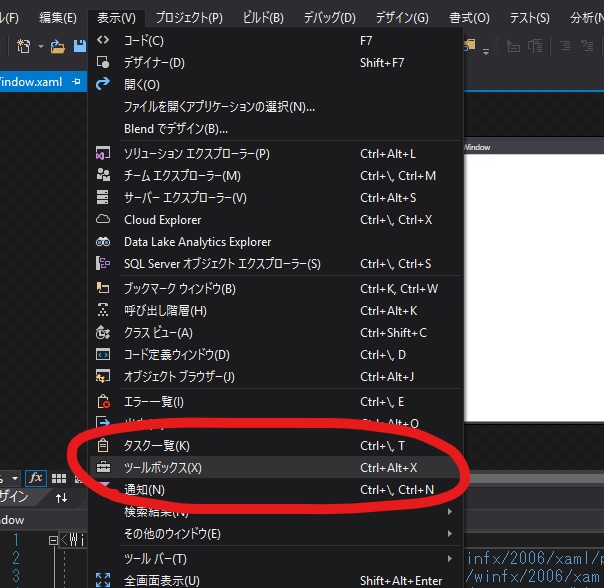
Task: Open the デバッグ(D) menu
Action: (x=329, y=18)
